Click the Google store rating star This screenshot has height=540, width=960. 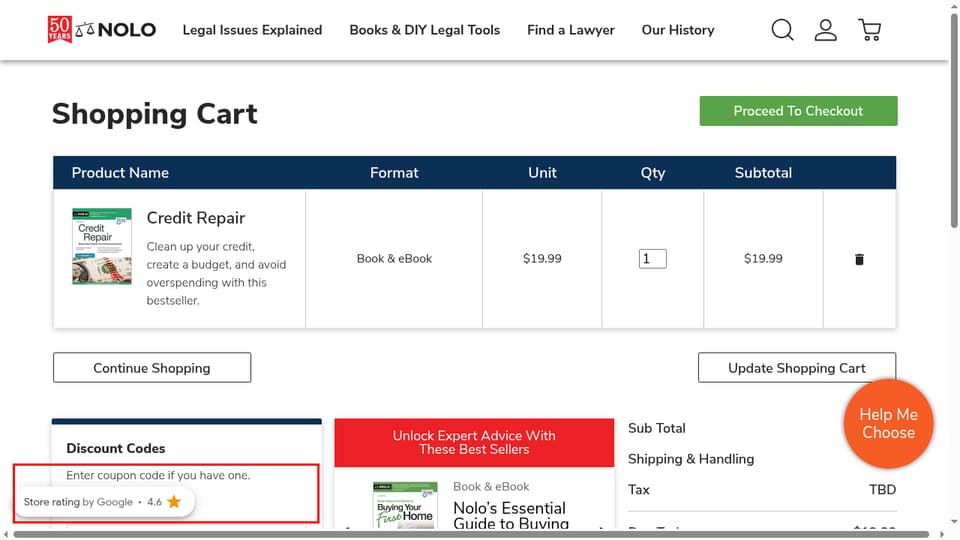174,502
